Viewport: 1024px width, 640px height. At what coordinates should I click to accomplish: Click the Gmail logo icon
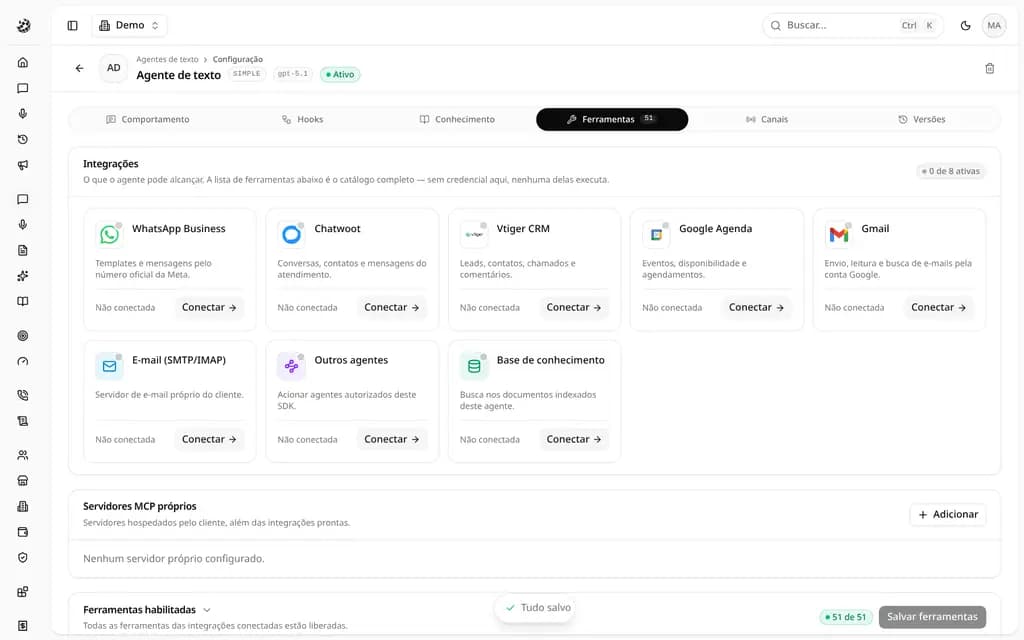(839, 234)
